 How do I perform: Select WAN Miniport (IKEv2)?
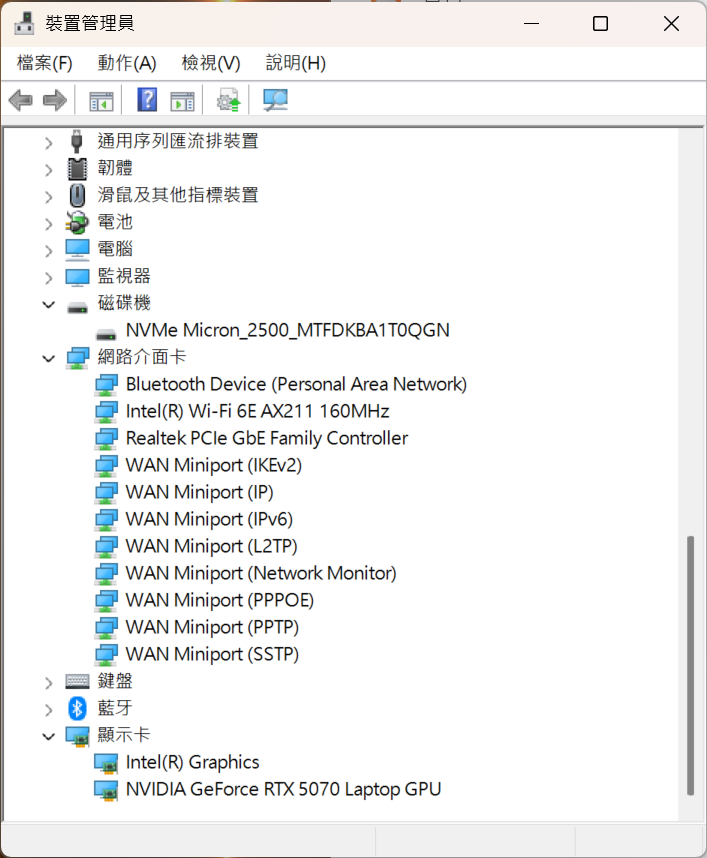click(213, 465)
